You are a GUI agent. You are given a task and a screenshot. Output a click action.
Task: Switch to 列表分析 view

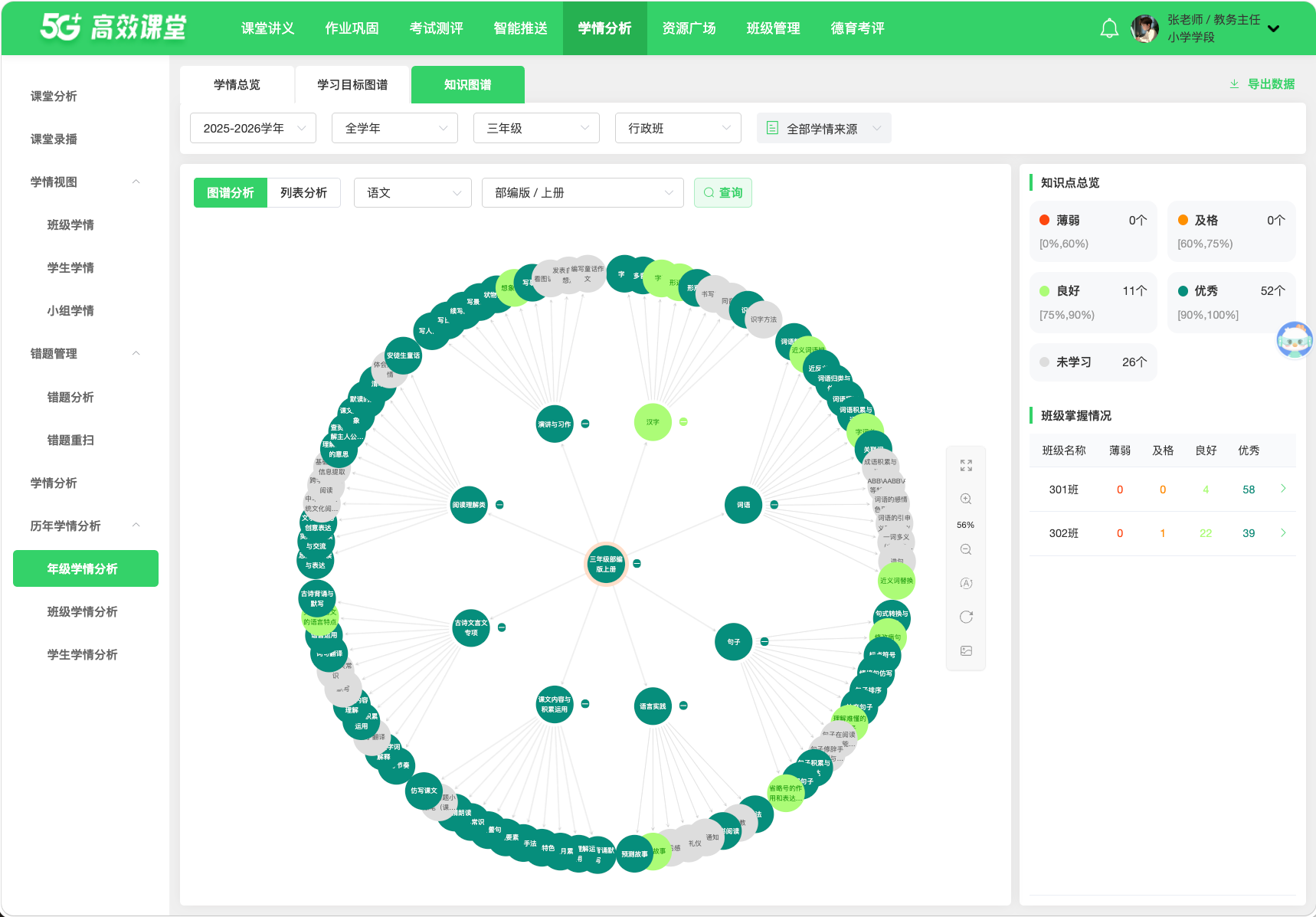[303, 193]
